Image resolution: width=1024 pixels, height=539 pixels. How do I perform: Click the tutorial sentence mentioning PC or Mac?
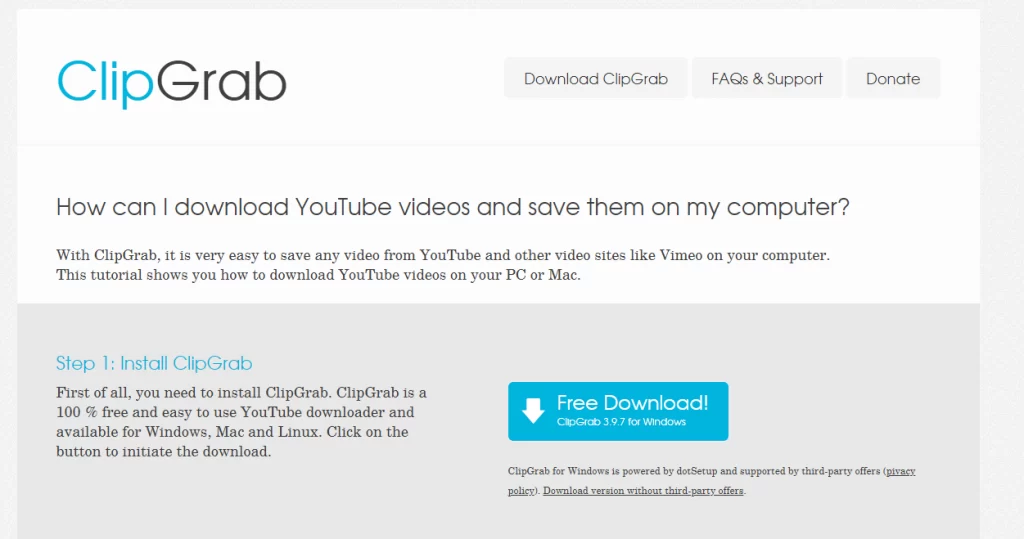pyautogui.click(x=318, y=274)
